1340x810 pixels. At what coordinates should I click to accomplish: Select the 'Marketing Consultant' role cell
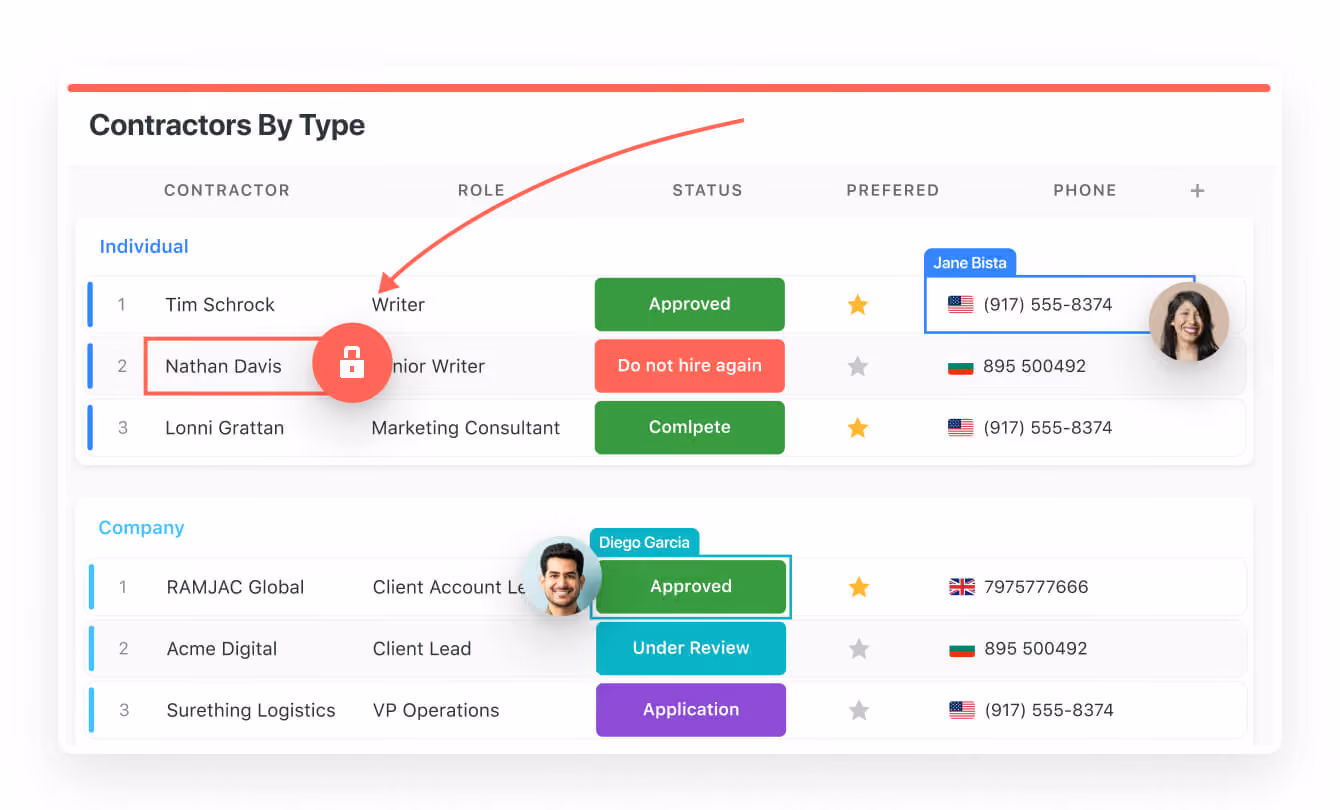(466, 428)
